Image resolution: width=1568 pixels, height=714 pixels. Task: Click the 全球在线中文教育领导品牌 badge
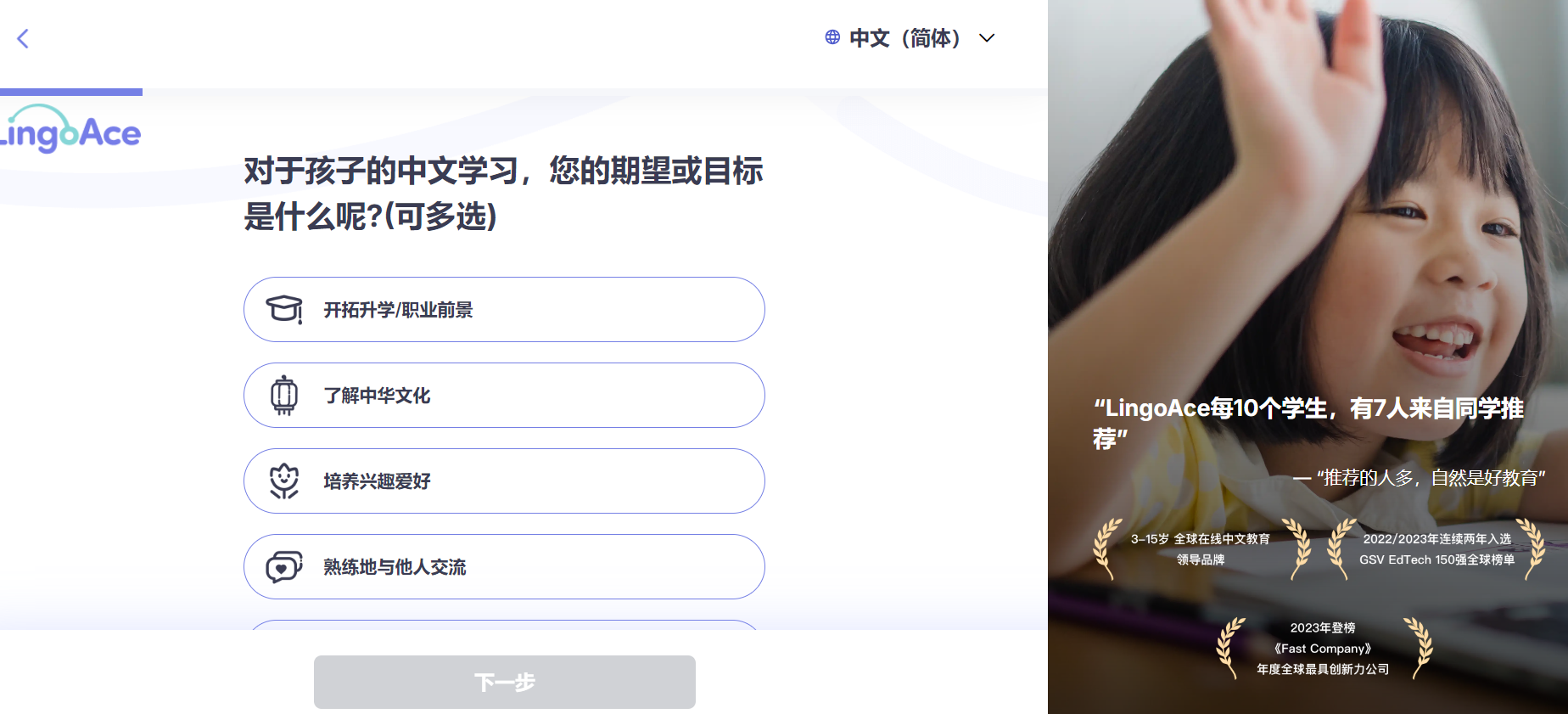(x=1201, y=549)
